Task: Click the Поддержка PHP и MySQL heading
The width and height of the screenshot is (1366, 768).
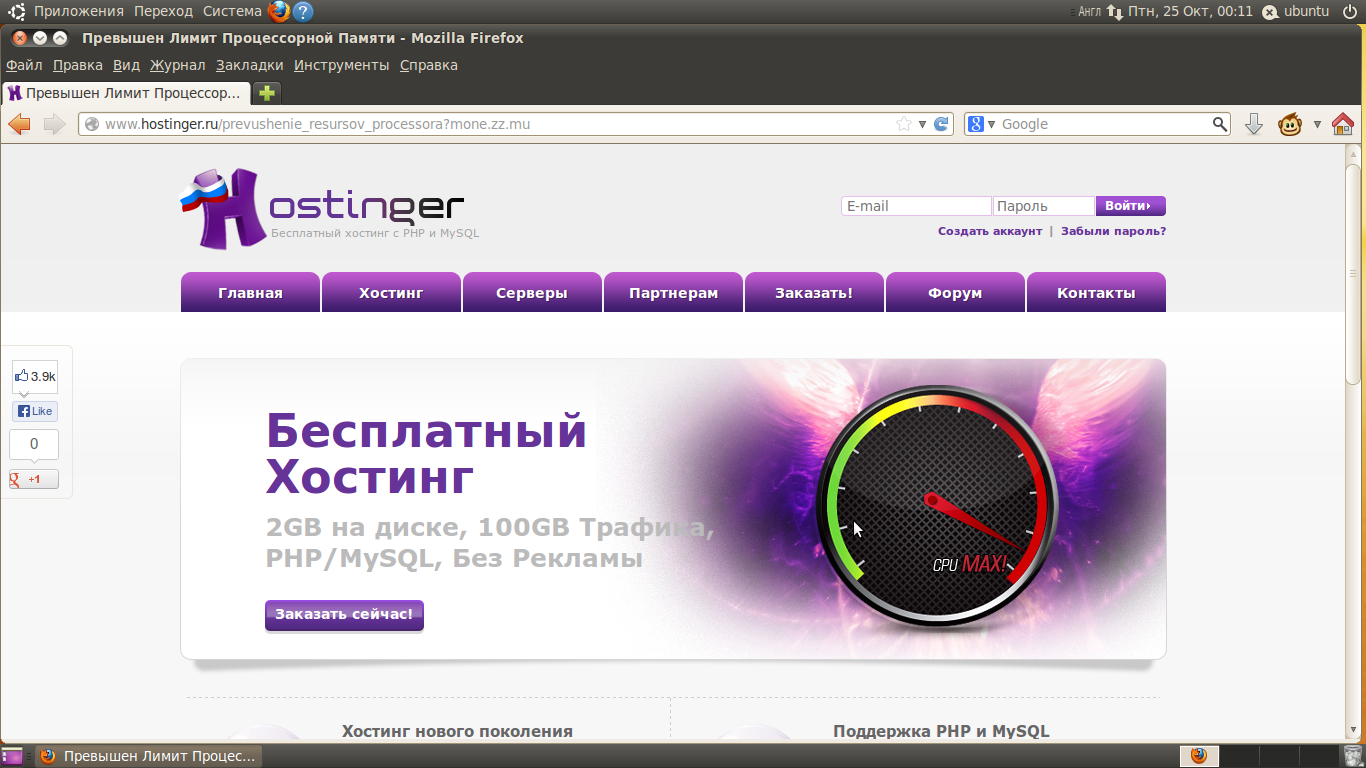Action: pyautogui.click(x=941, y=731)
